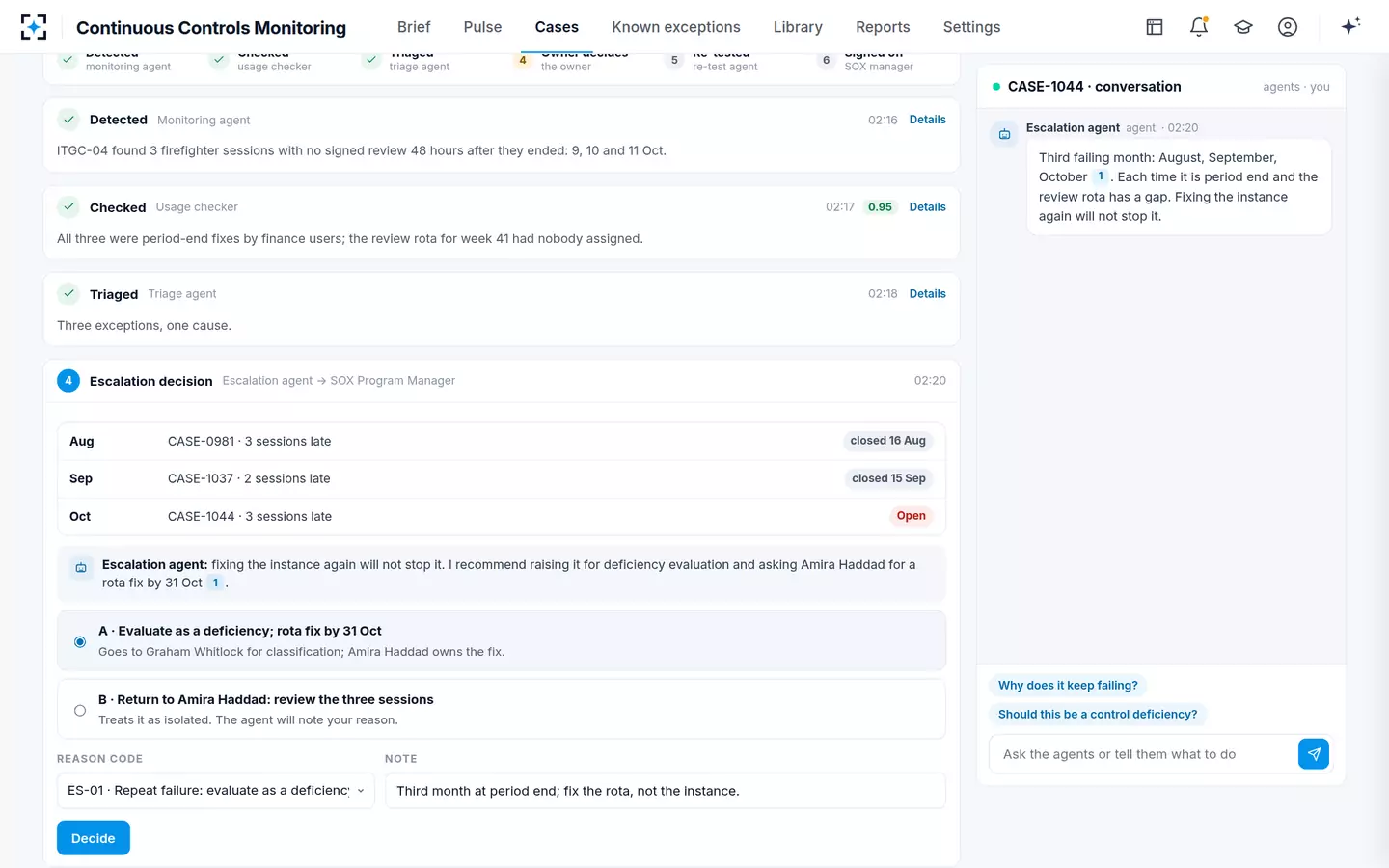Viewport: 1389px width, 868px height.
Task: Click the sparkle AI assistant icon
Action: point(1350,26)
